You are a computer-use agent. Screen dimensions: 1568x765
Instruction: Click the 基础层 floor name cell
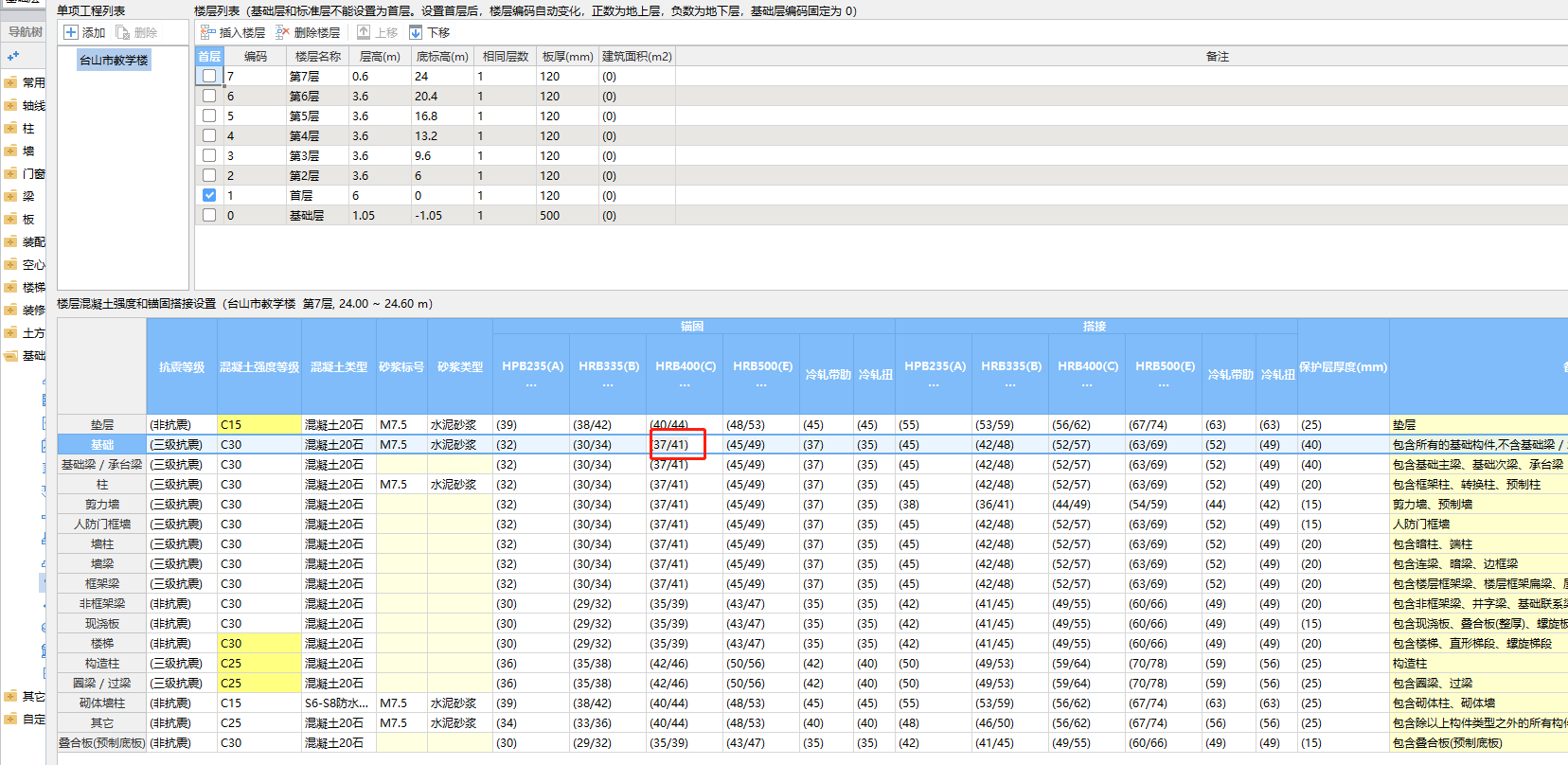click(x=317, y=215)
